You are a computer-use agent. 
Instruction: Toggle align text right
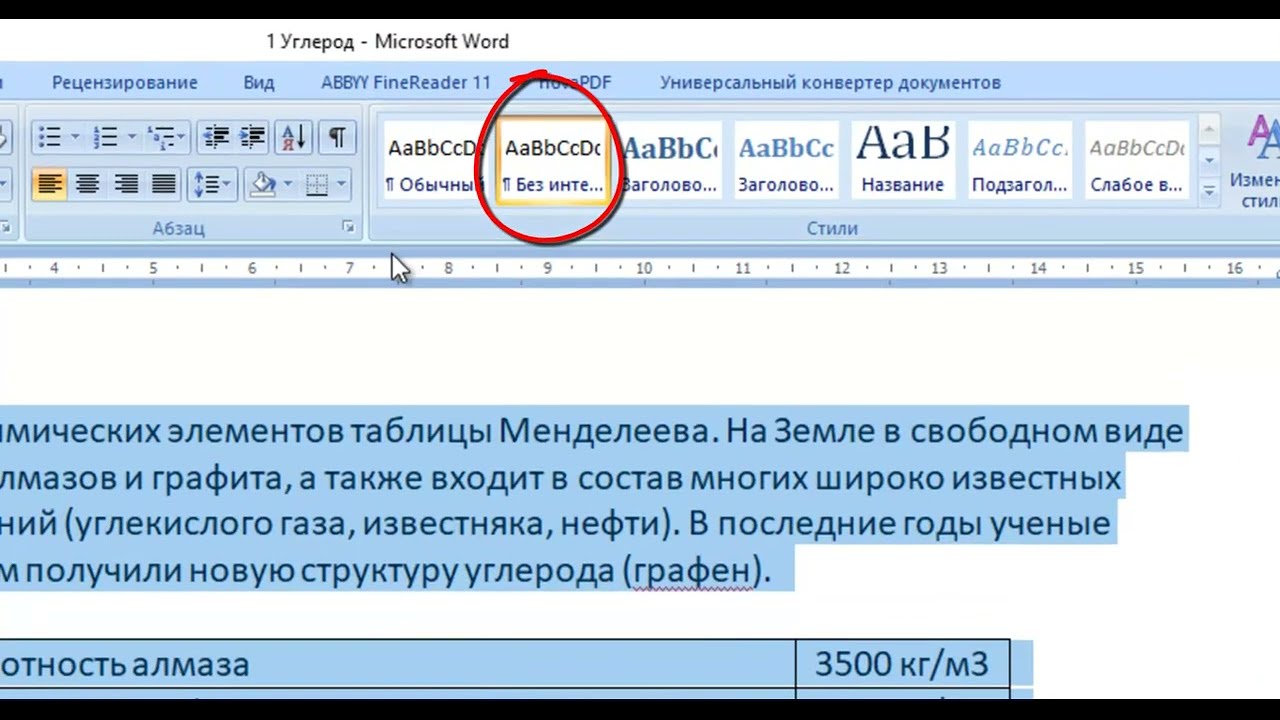(x=126, y=184)
